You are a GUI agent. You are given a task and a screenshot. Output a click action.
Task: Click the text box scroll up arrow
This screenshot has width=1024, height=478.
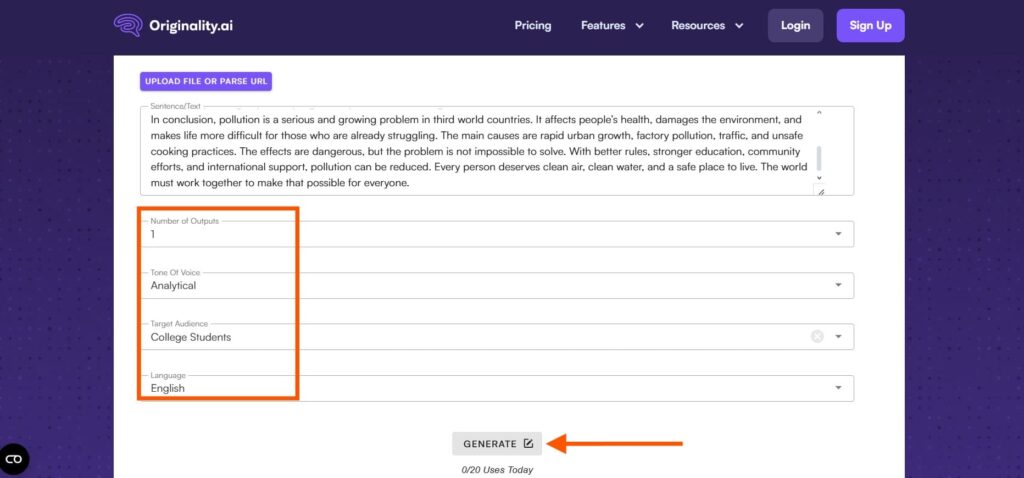tap(820, 114)
